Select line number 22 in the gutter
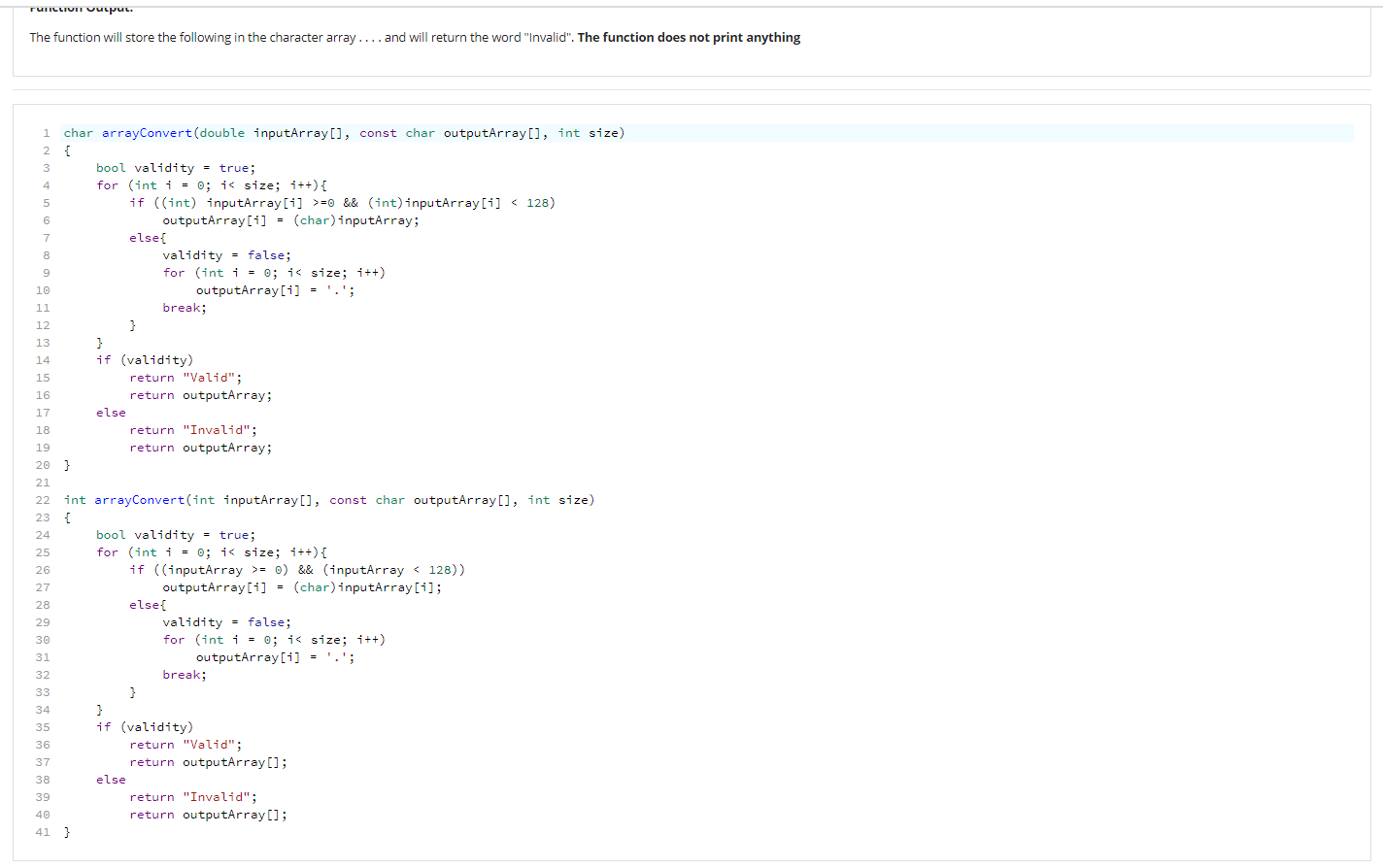 pyautogui.click(x=43, y=499)
